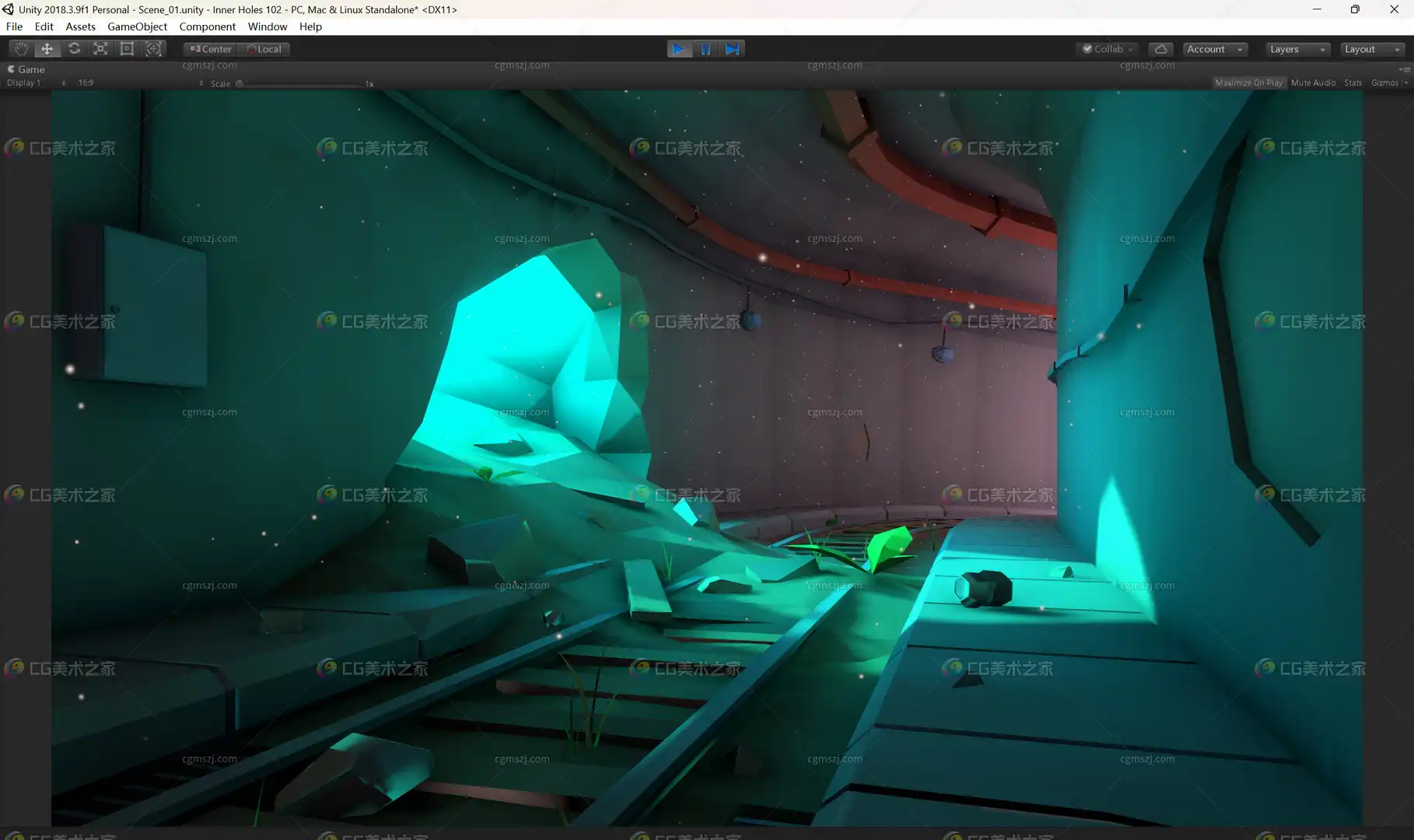Open the Layers dropdown
This screenshot has height=840, width=1414.
pyautogui.click(x=1297, y=49)
